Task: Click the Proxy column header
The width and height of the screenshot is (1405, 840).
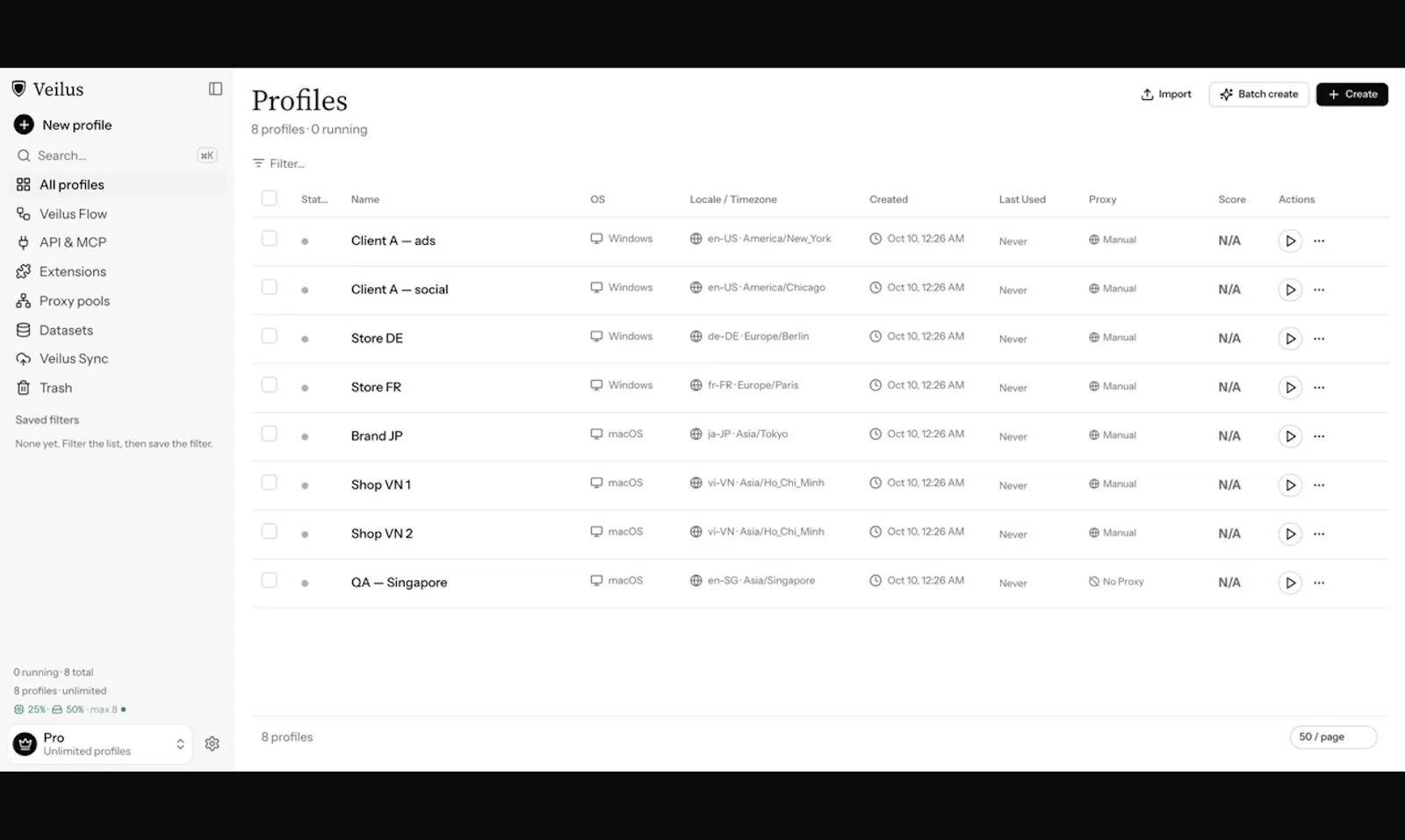Action: [x=1102, y=199]
